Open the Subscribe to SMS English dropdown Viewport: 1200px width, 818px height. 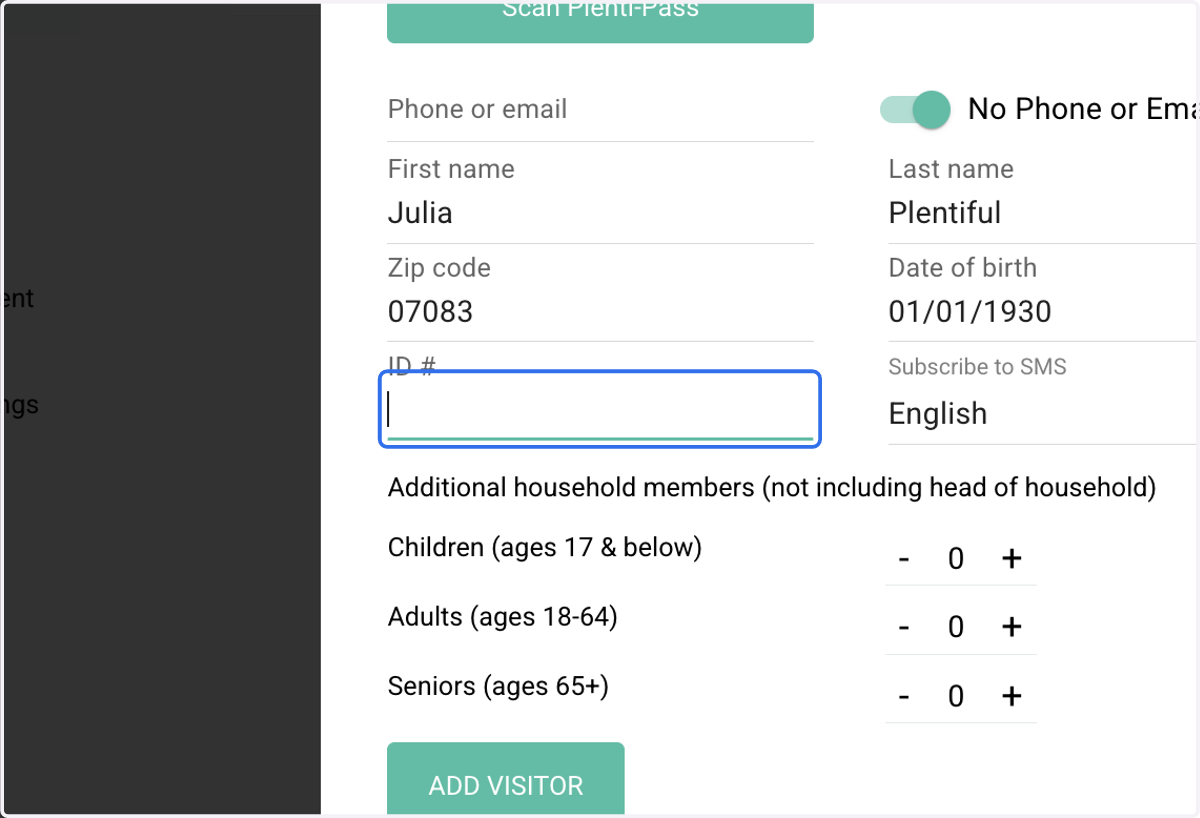coord(1043,413)
